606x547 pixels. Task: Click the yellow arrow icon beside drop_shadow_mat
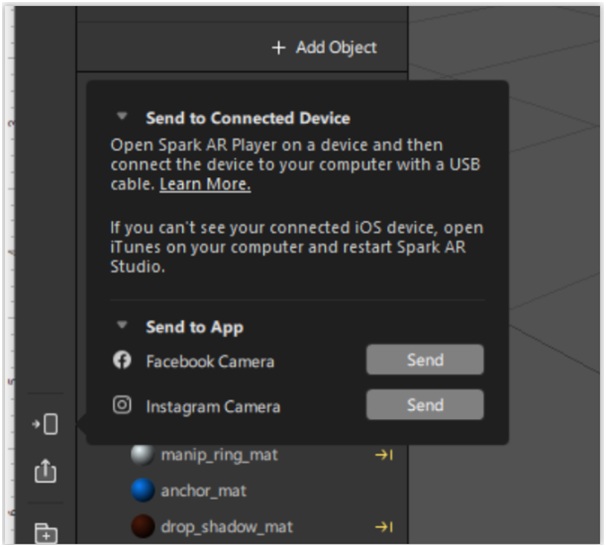click(384, 527)
